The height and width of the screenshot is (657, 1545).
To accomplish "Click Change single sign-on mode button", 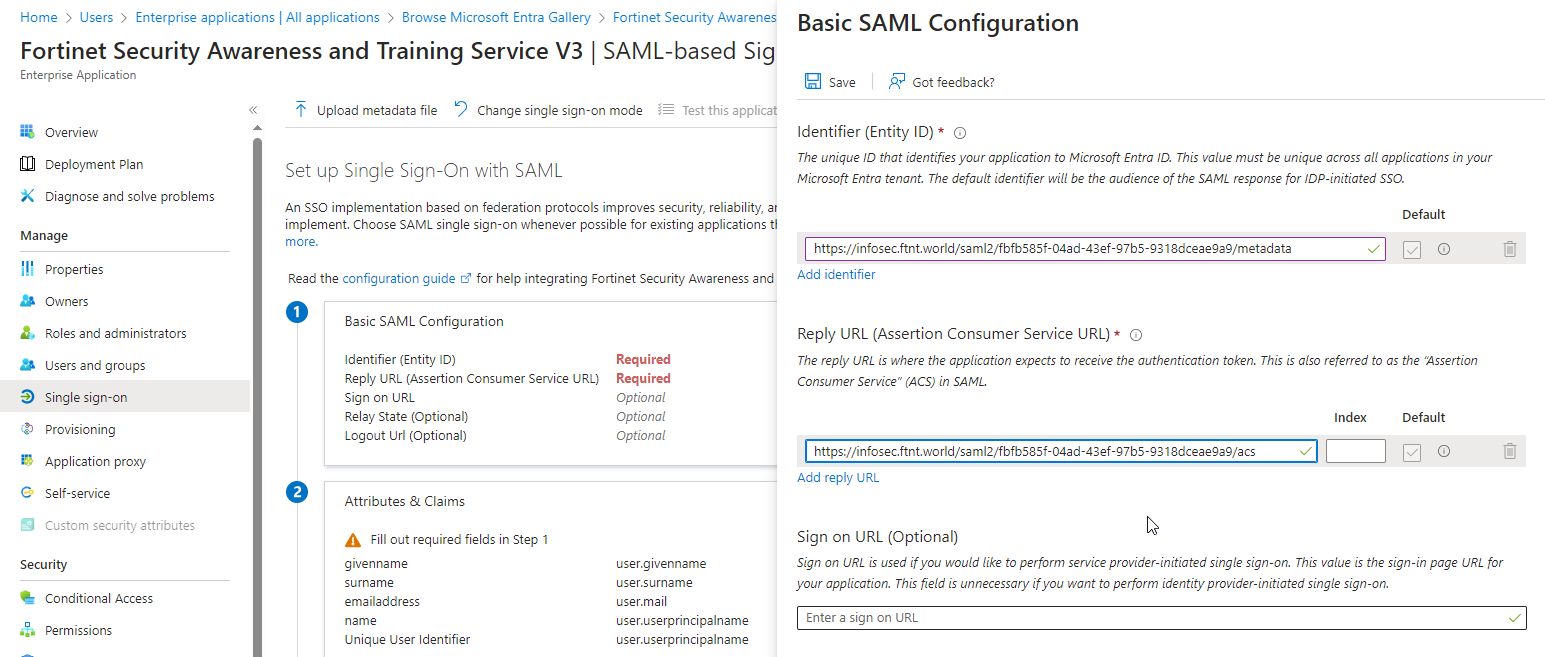I will pyautogui.click(x=548, y=110).
